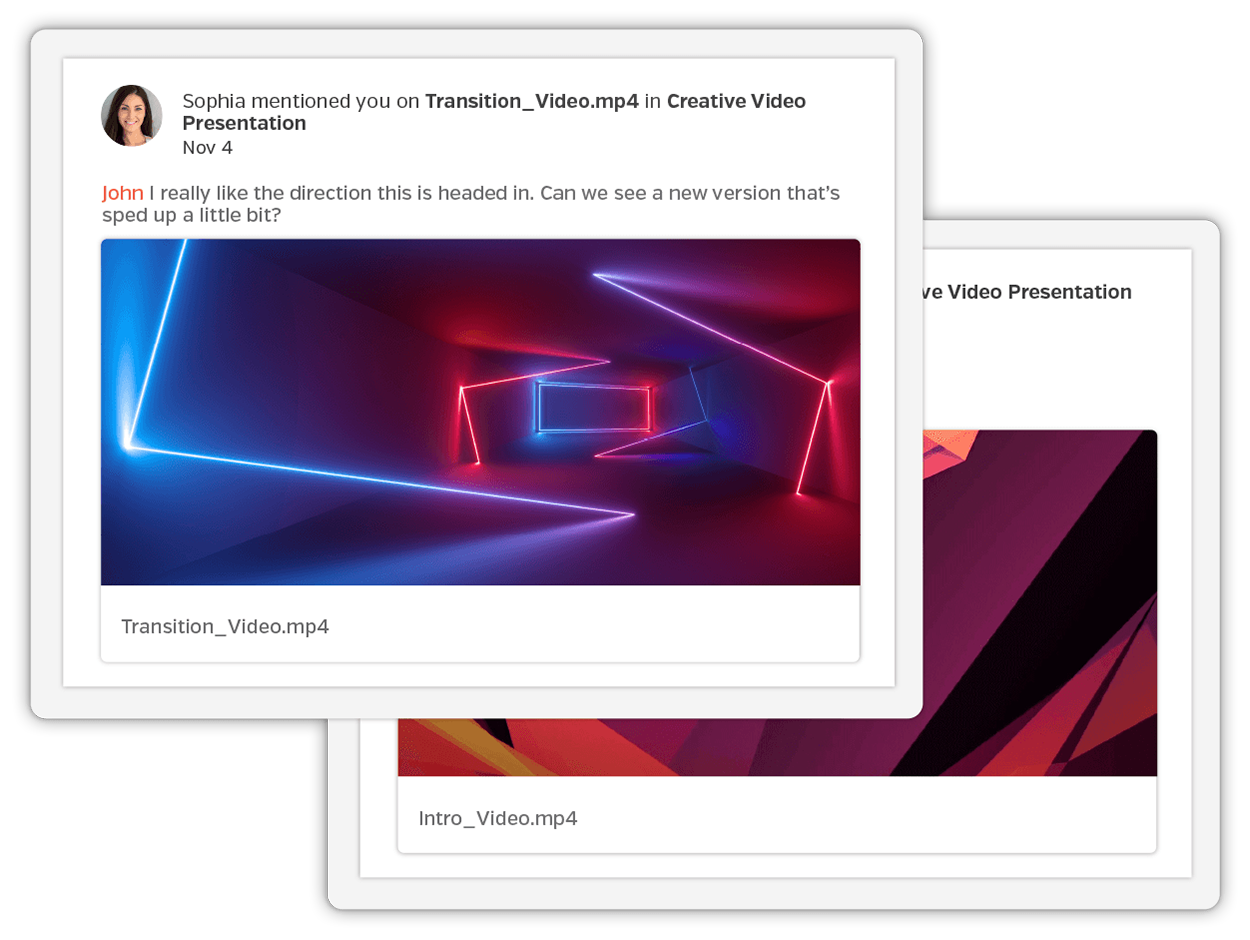Open the bold Transition_Video.mp4 link in header
This screenshot has height=940, width=1250.
pyautogui.click(x=531, y=101)
